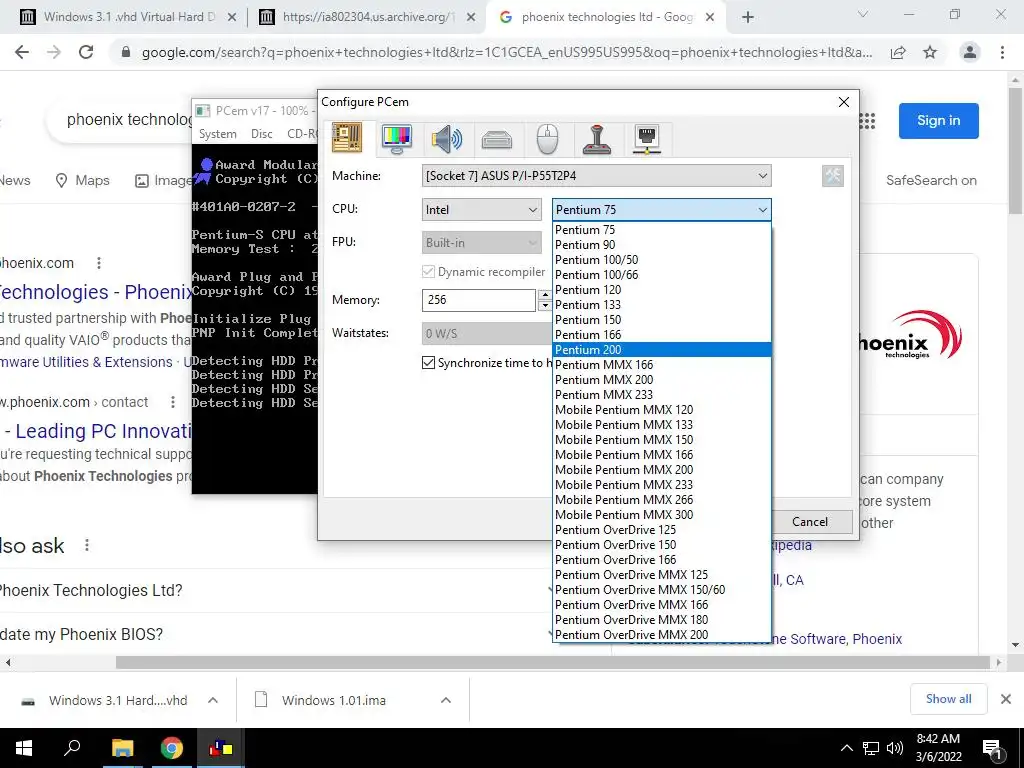
Task: Select Mobile Pentium MMX 150
Action: click(x=662, y=440)
